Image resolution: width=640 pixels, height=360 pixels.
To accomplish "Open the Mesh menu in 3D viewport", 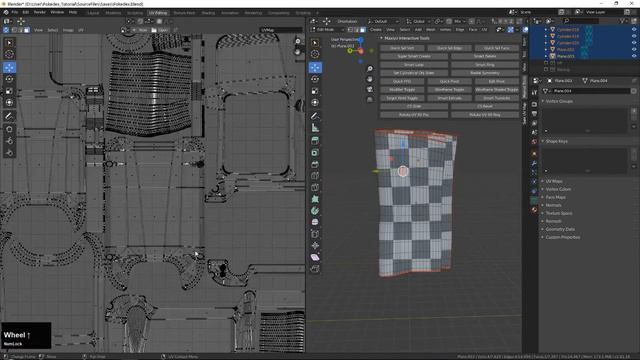I will click(x=431, y=30).
